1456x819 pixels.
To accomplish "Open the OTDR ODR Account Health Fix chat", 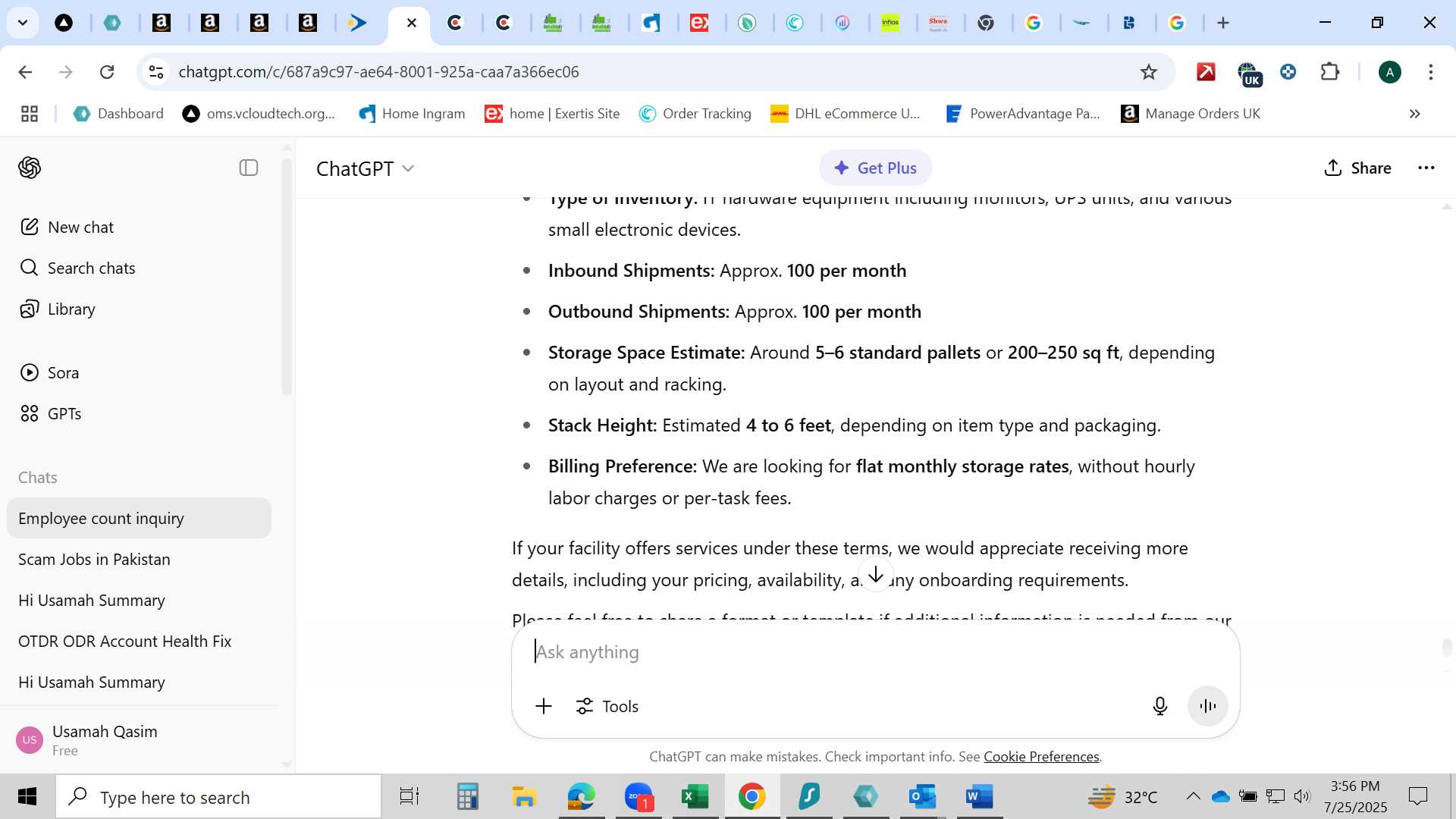I will coord(139,641).
